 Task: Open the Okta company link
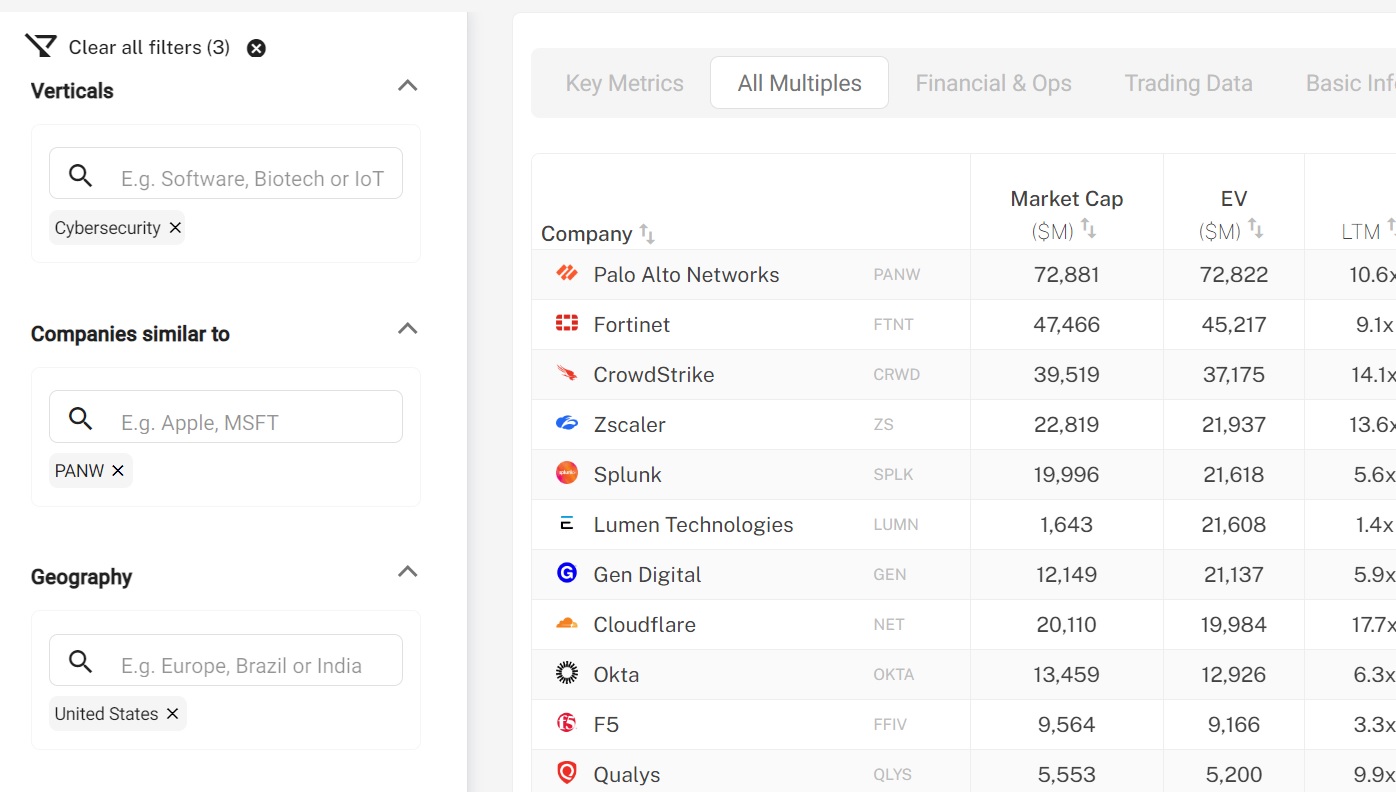(x=616, y=675)
